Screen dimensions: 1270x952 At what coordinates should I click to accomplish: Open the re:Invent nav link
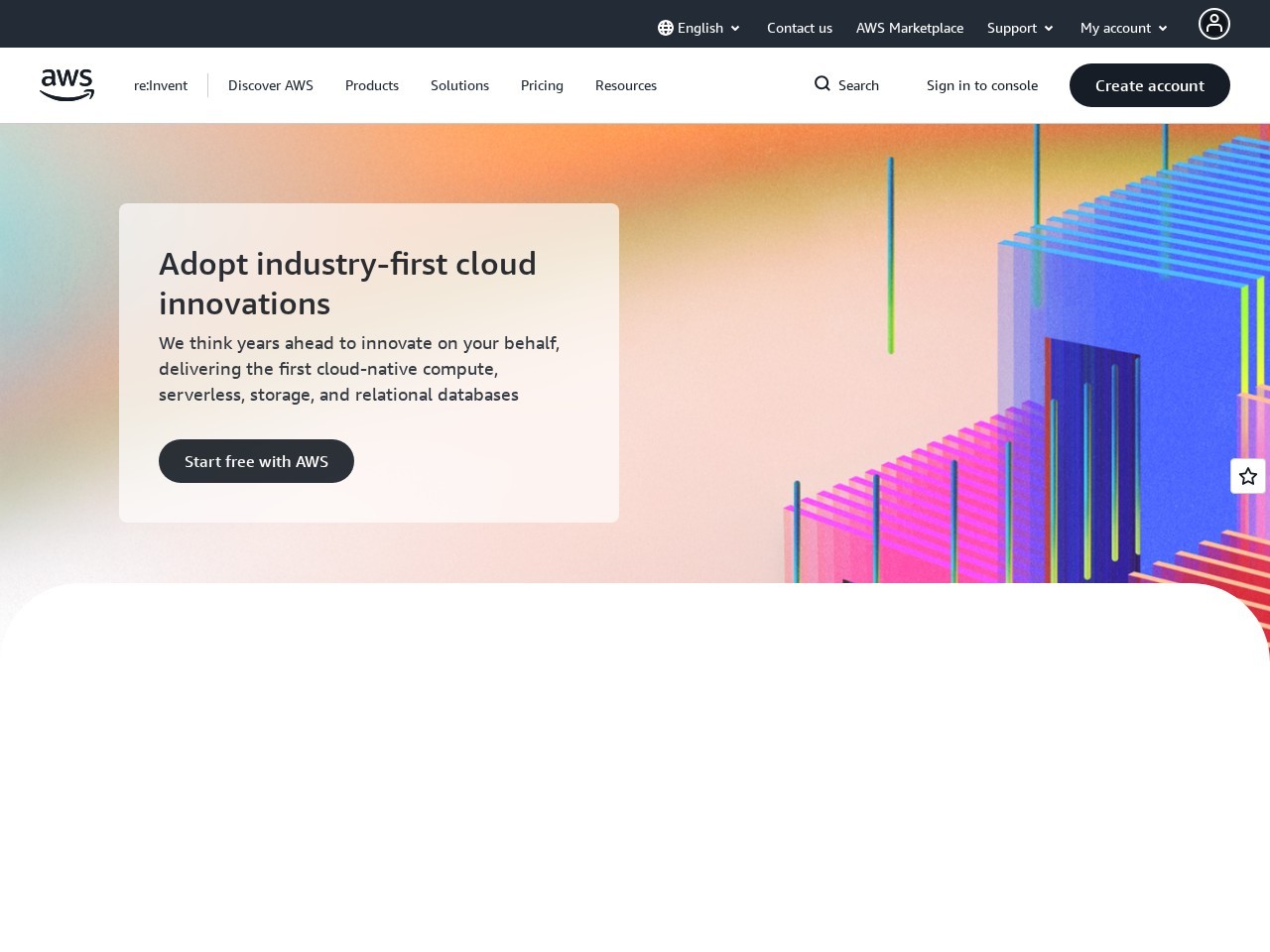click(161, 85)
